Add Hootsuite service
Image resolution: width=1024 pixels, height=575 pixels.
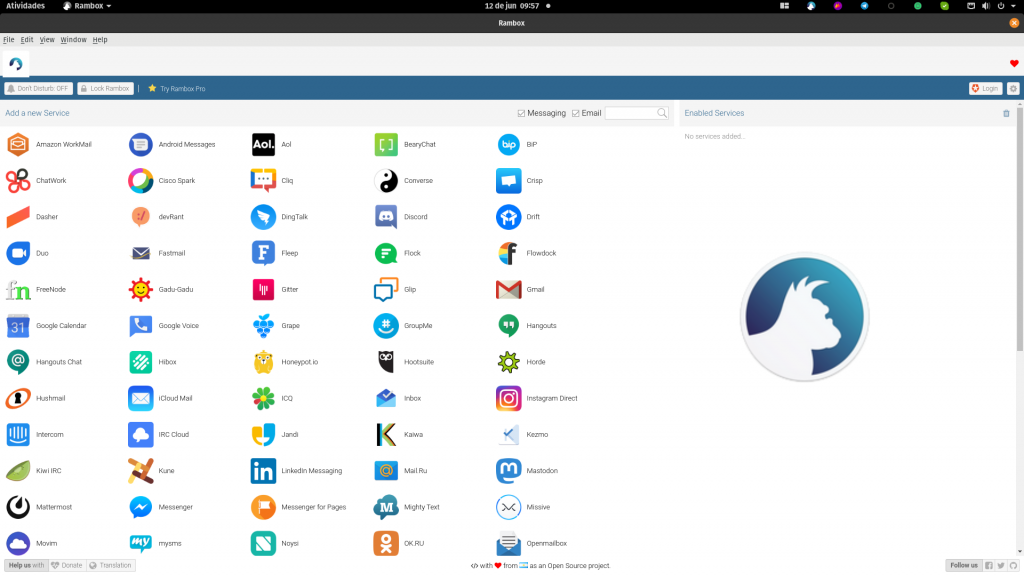click(404, 362)
